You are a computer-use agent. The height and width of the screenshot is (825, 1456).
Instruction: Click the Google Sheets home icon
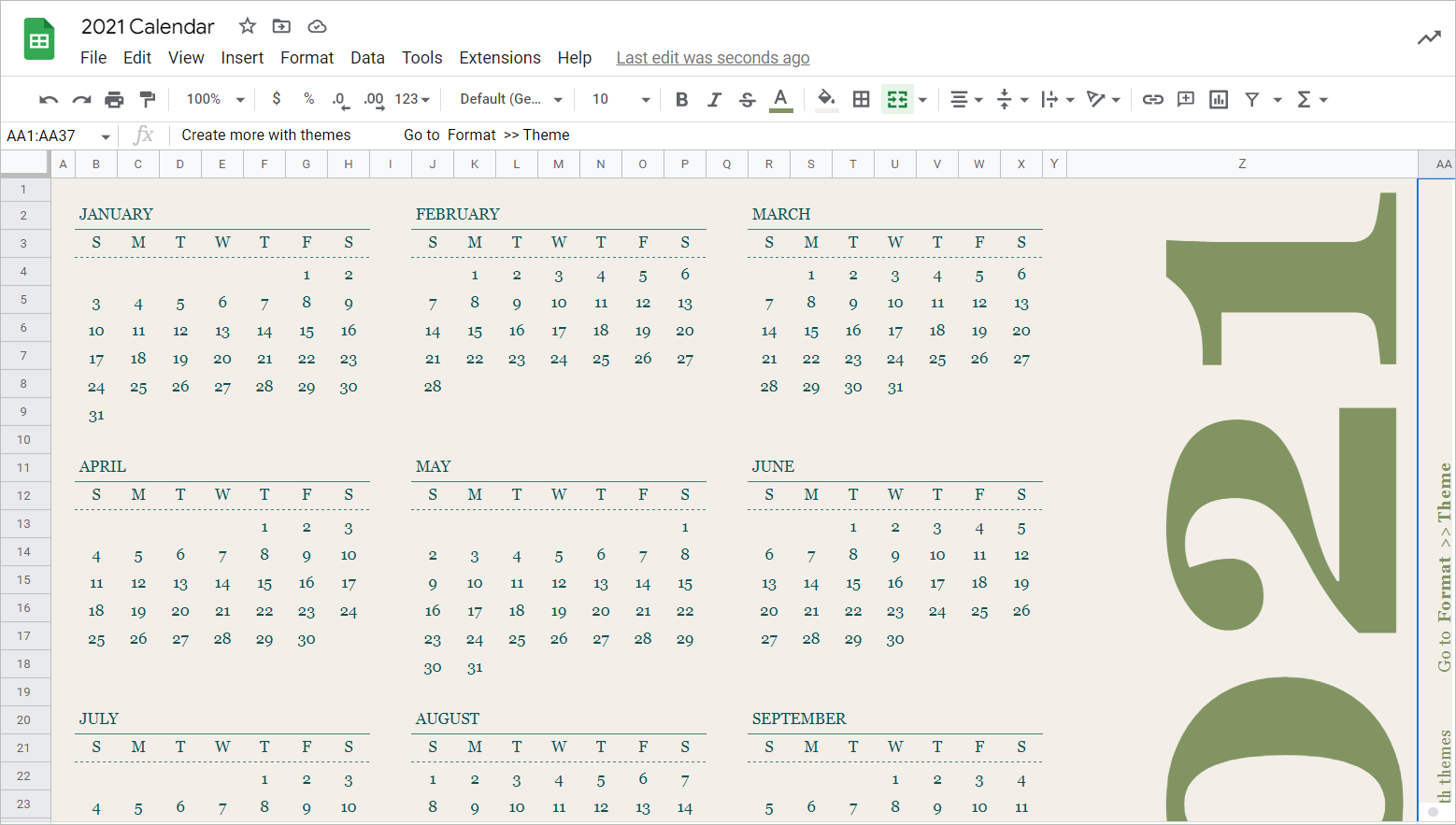(37, 38)
